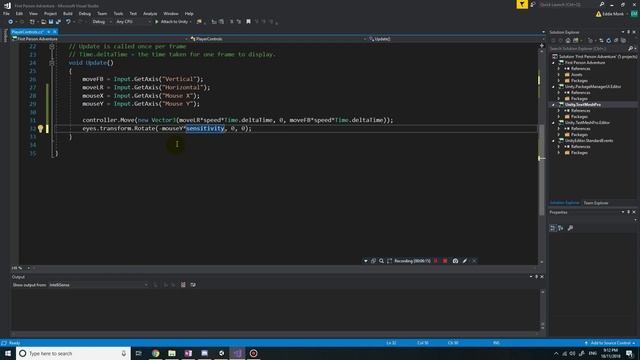Click the red recorder app icon in taskbar

pyautogui.click(x=253, y=353)
